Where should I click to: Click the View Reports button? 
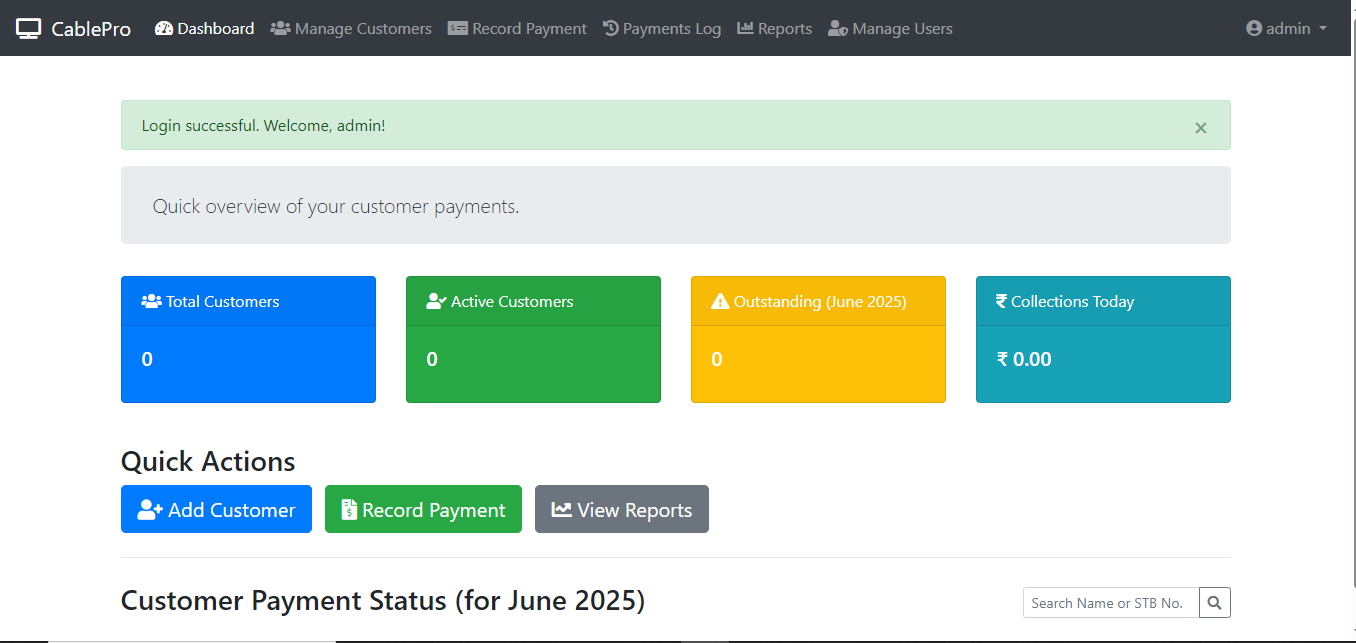622,509
